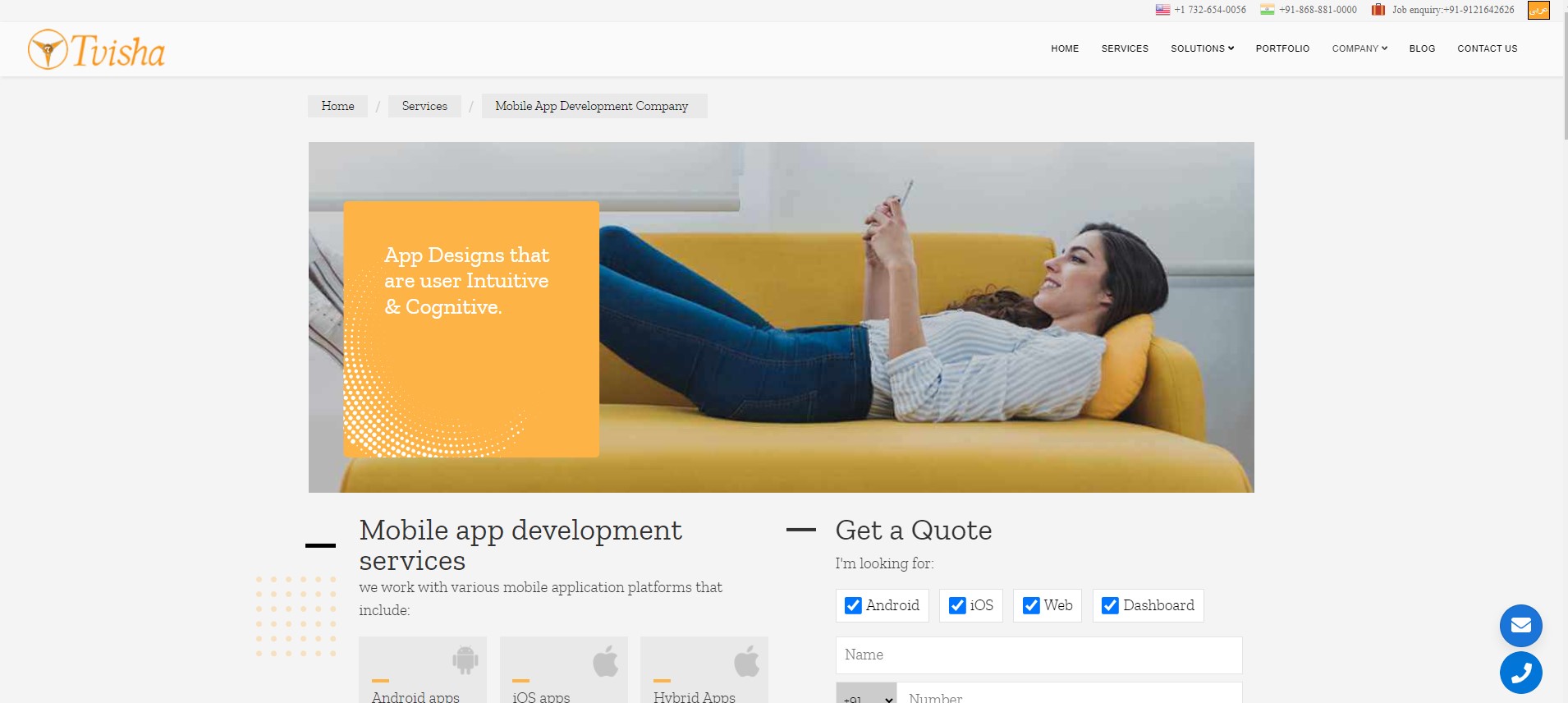The width and height of the screenshot is (1568, 703).
Task: Focus the Name input field
Action: click(x=1038, y=655)
